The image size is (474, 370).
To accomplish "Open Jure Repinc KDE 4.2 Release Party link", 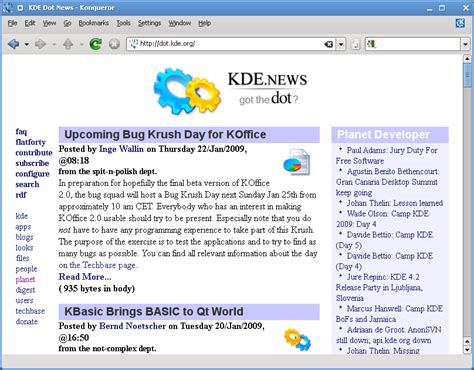I will tap(379, 287).
